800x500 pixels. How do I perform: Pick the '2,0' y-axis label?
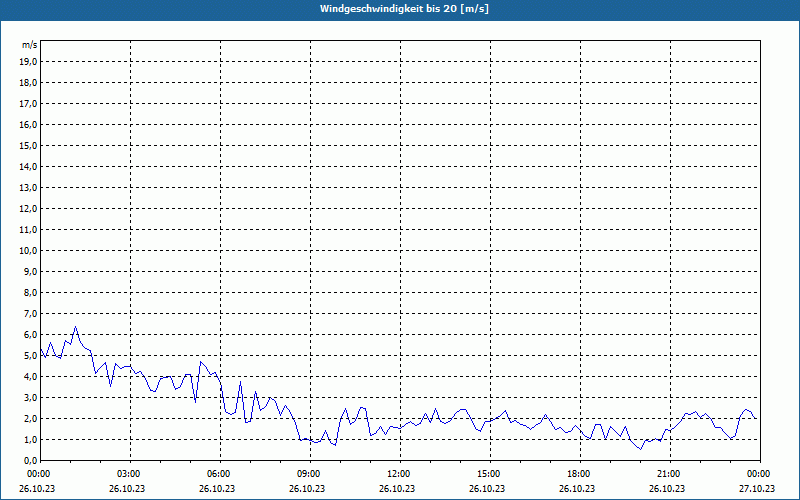click(x=30, y=418)
